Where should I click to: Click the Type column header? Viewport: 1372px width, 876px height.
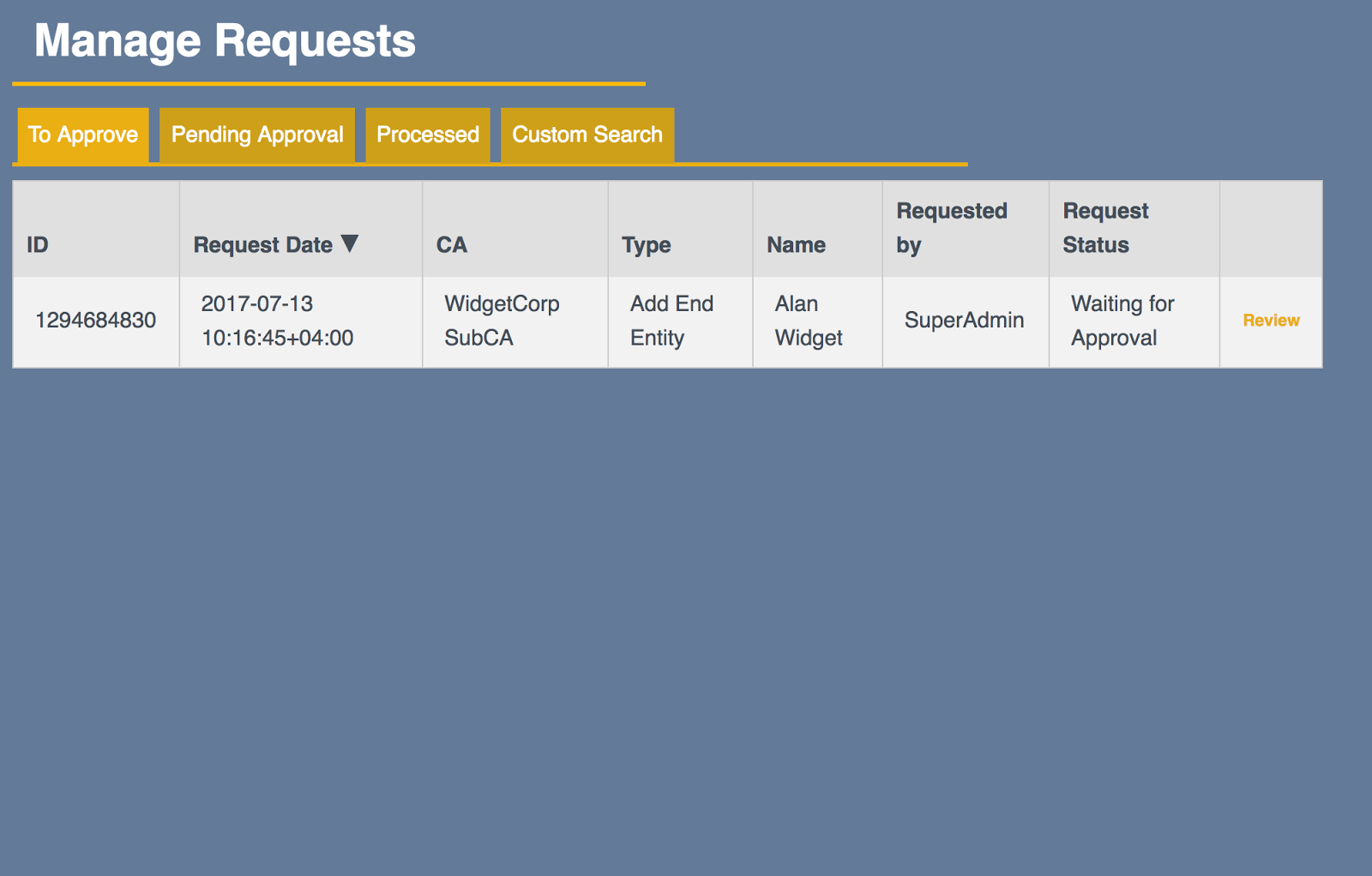click(x=646, y=243)
